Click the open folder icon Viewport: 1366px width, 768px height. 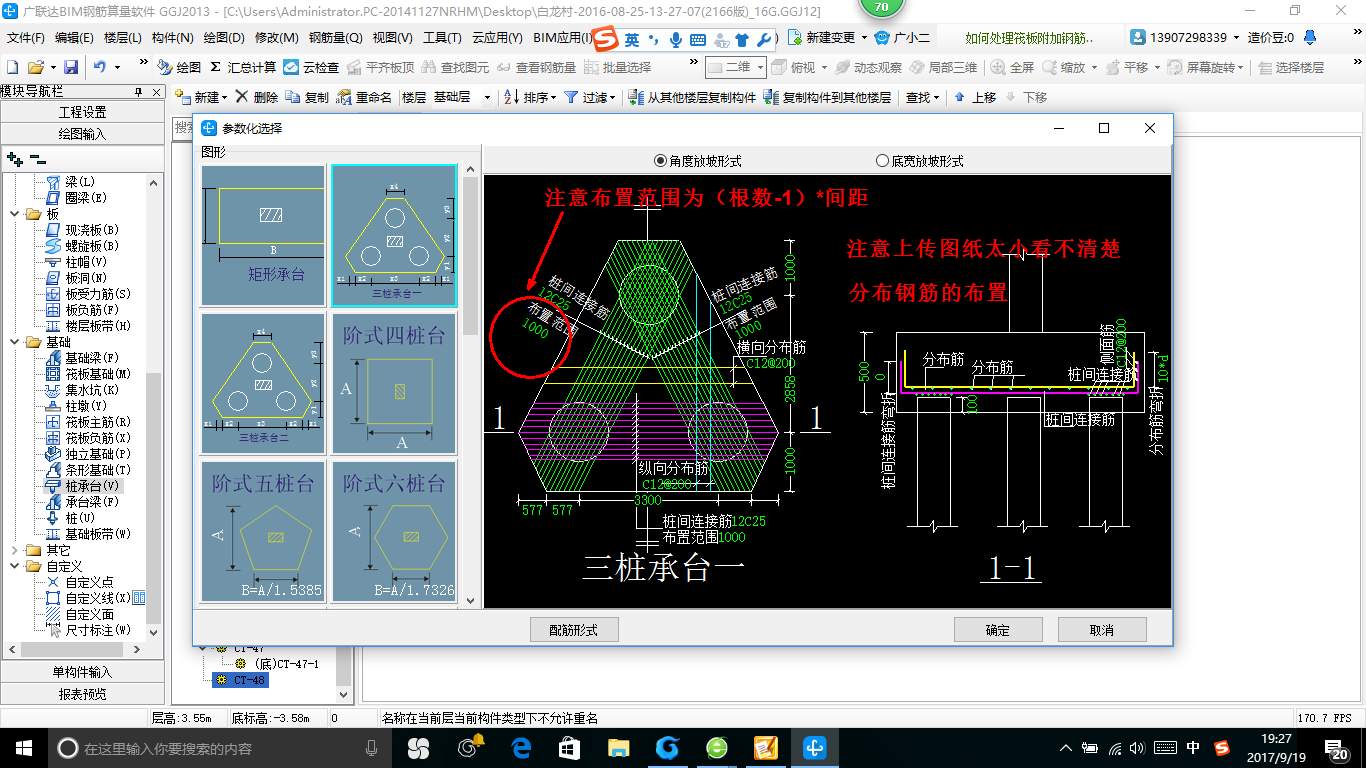pos(35,67)
